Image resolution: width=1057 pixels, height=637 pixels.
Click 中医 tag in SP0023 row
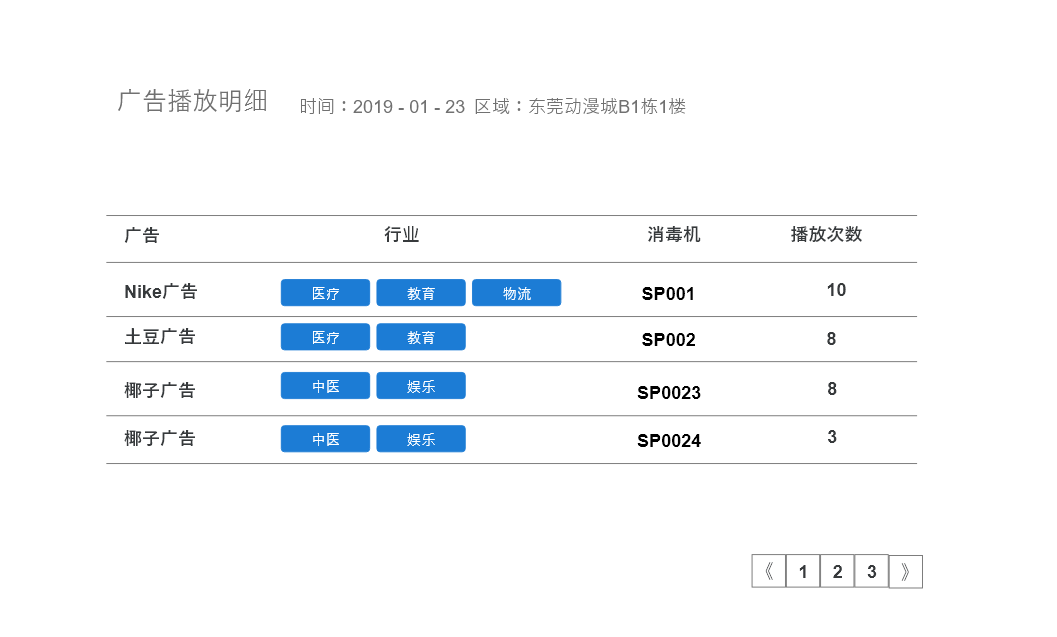pyautogui.click(x=325, y=386)
